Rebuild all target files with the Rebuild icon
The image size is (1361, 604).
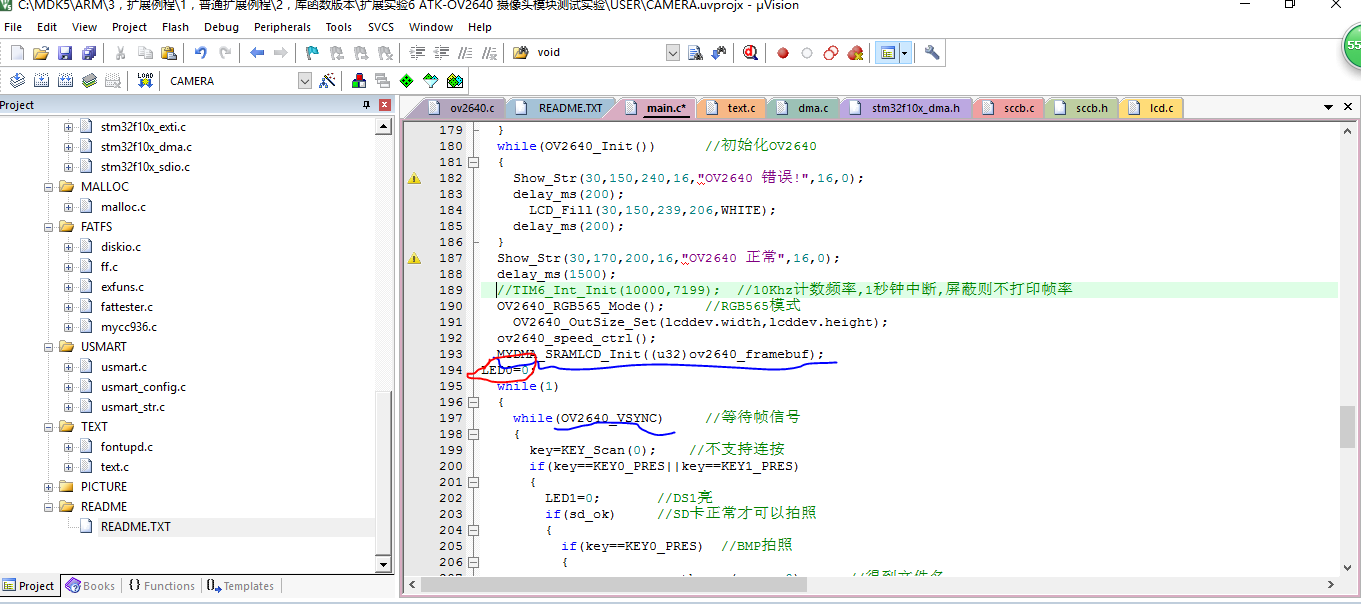click(65, 81)
